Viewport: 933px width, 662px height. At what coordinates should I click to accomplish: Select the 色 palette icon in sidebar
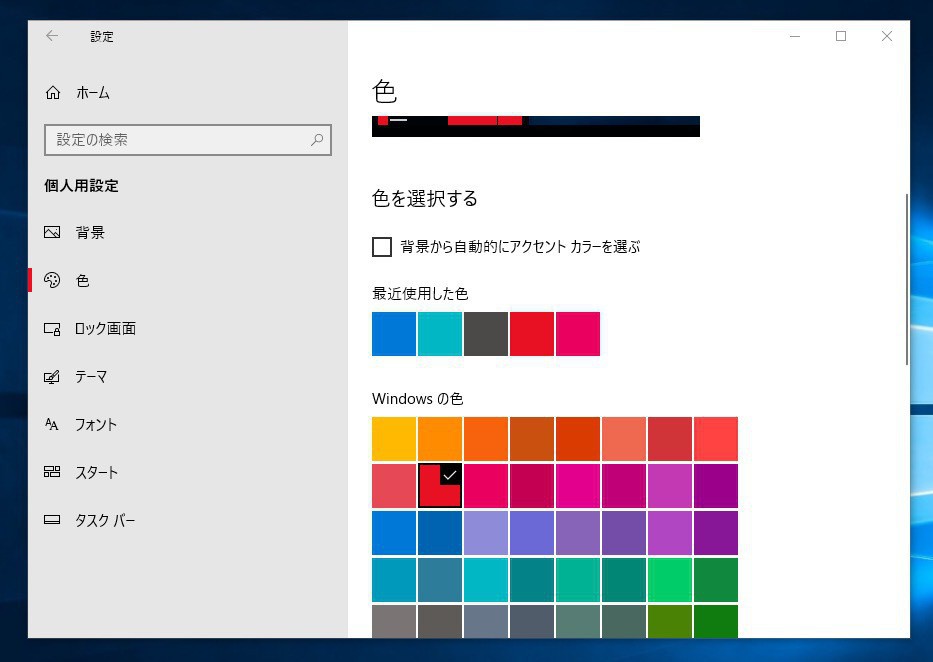pos(53,281)
